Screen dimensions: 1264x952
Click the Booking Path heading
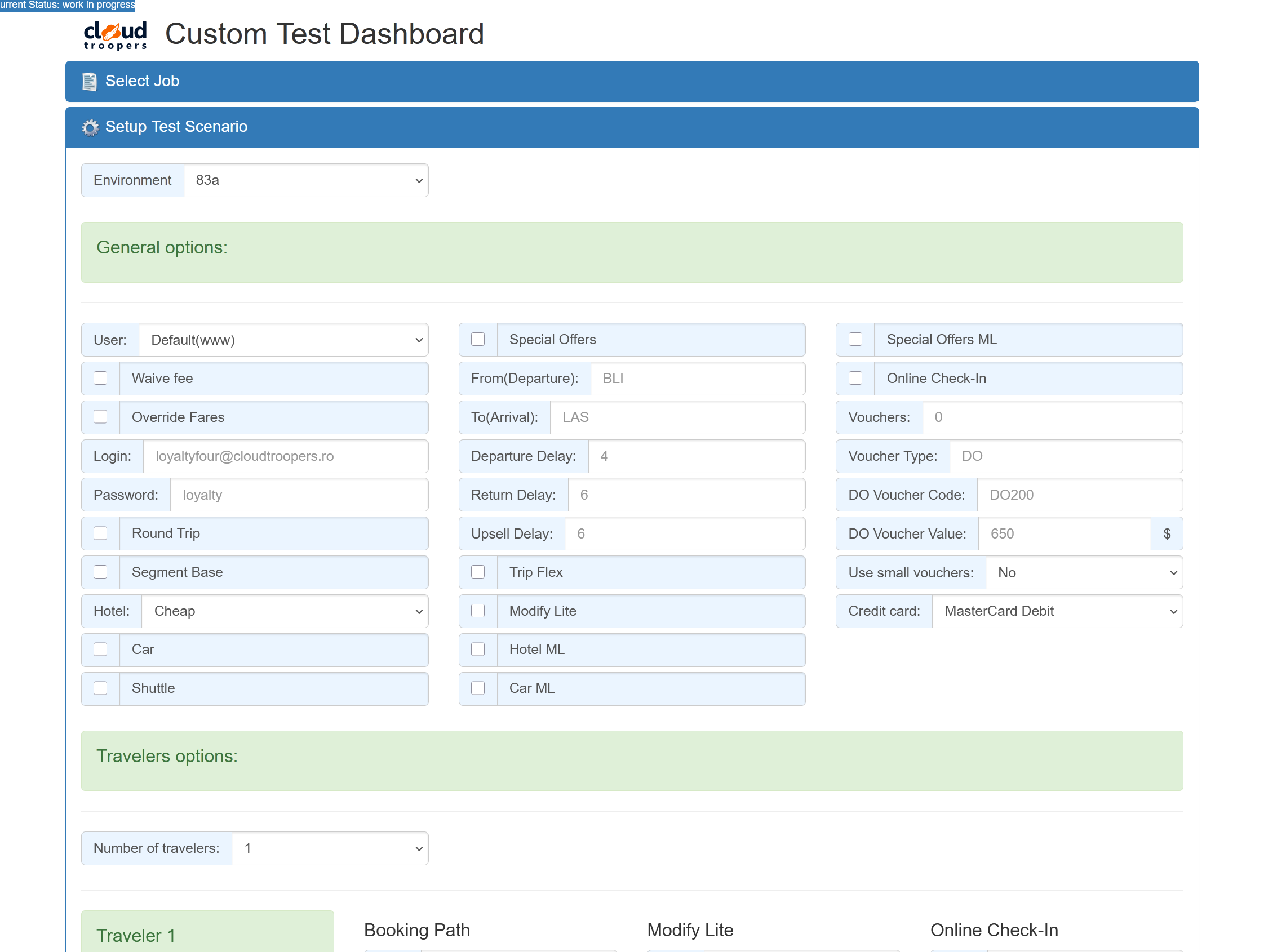417,929
